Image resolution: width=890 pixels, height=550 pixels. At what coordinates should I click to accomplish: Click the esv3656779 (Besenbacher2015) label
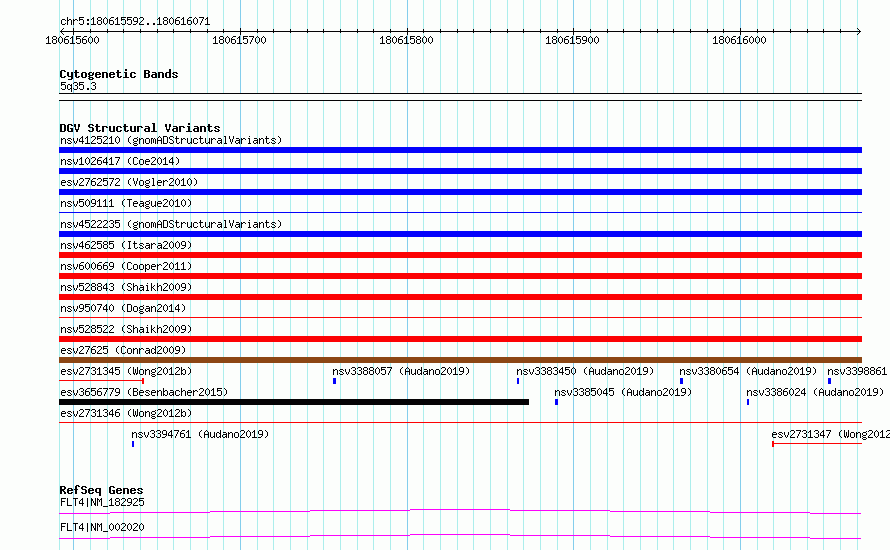coord(144,392)
